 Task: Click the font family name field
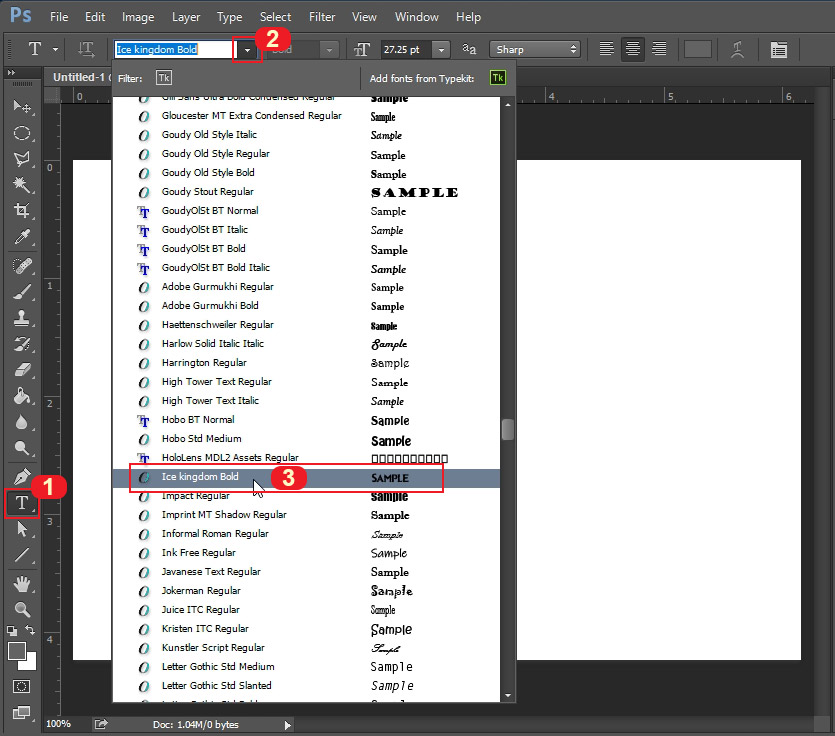[x=174, y=50]
